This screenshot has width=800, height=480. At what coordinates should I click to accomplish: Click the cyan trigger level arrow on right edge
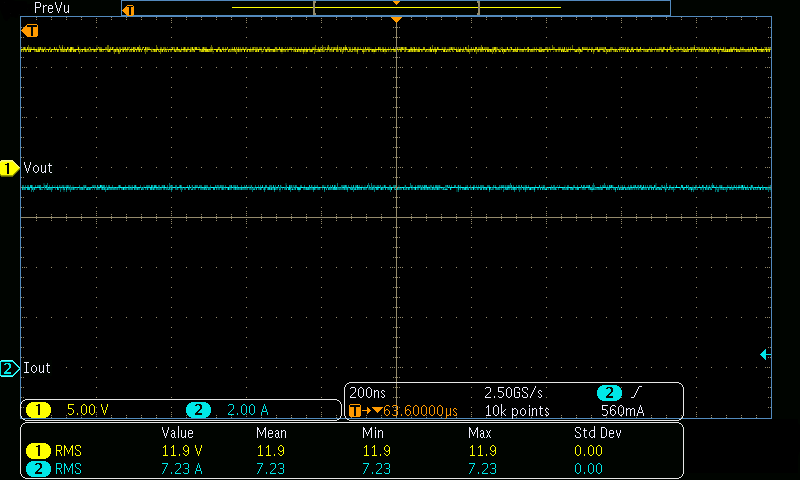[x=765, y=354]
